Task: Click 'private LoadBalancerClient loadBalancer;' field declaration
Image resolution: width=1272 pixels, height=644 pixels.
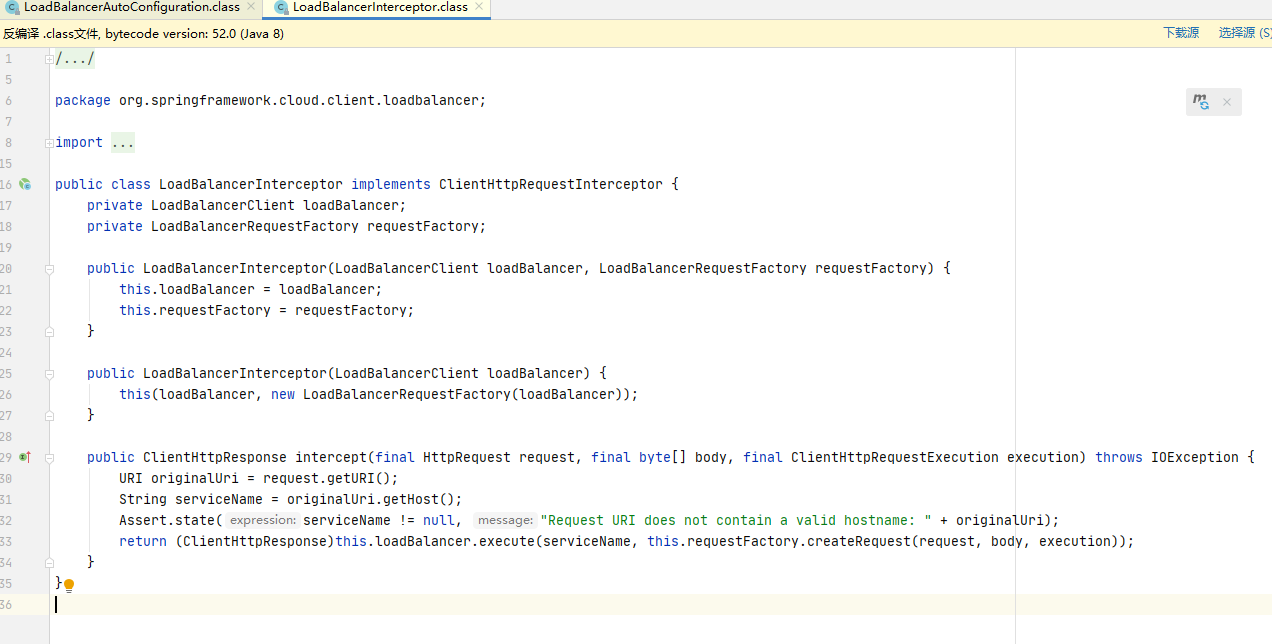Action: tap(247, 206)
